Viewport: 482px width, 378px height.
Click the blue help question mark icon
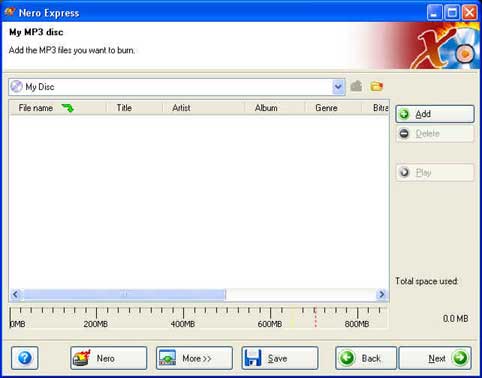coord(25,358)
